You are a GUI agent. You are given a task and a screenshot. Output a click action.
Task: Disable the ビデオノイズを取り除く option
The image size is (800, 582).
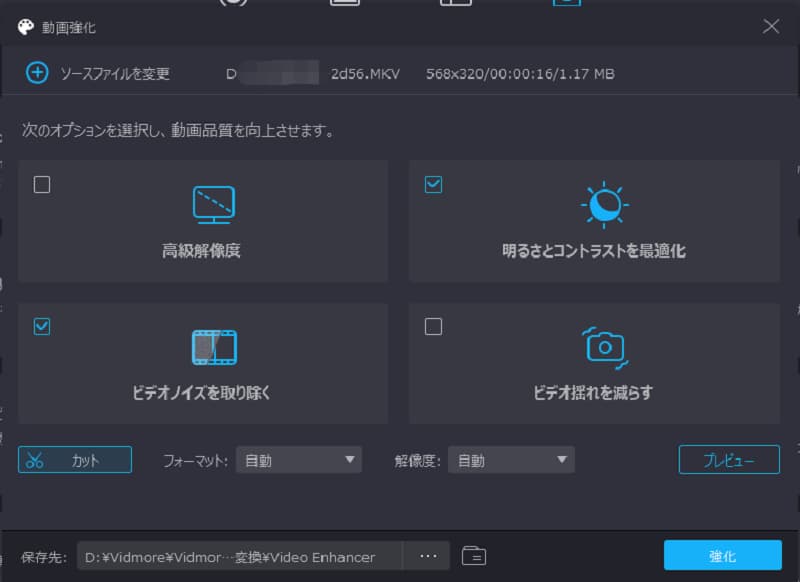point(40,326)
